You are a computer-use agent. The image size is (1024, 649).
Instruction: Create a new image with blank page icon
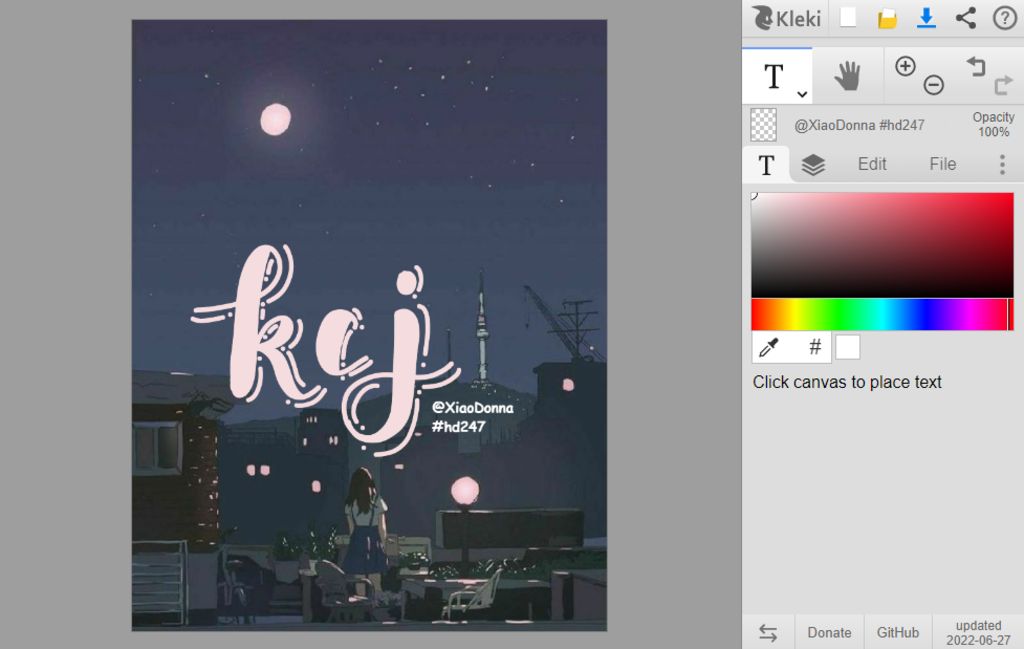(x=848, y=18)
